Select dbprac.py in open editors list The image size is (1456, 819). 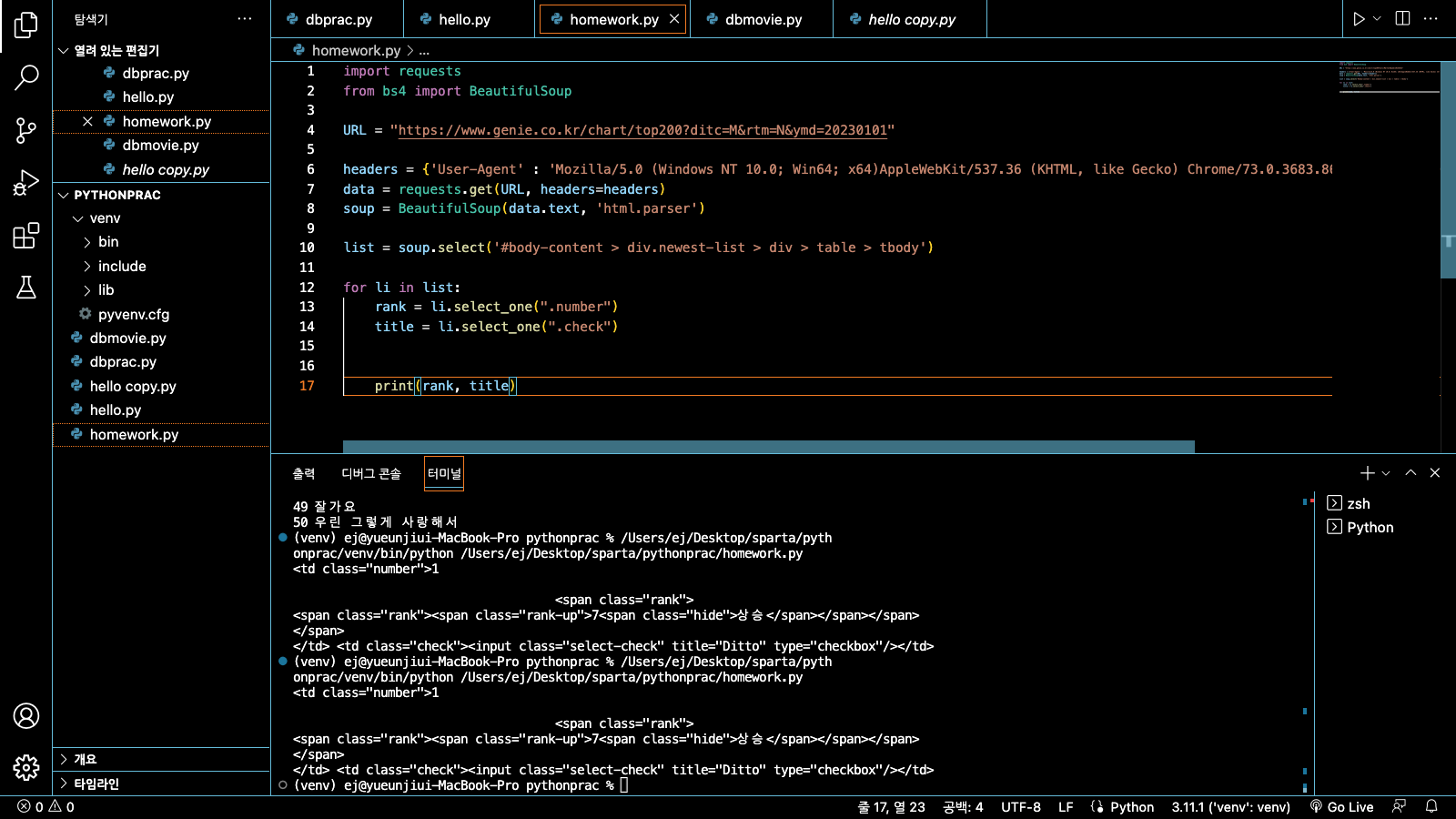coord(161,74)
